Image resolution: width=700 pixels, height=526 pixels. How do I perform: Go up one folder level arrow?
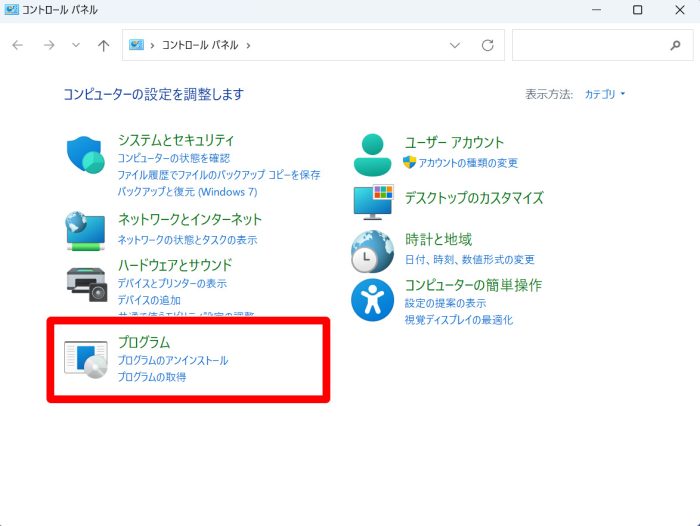tap(103, 45)
